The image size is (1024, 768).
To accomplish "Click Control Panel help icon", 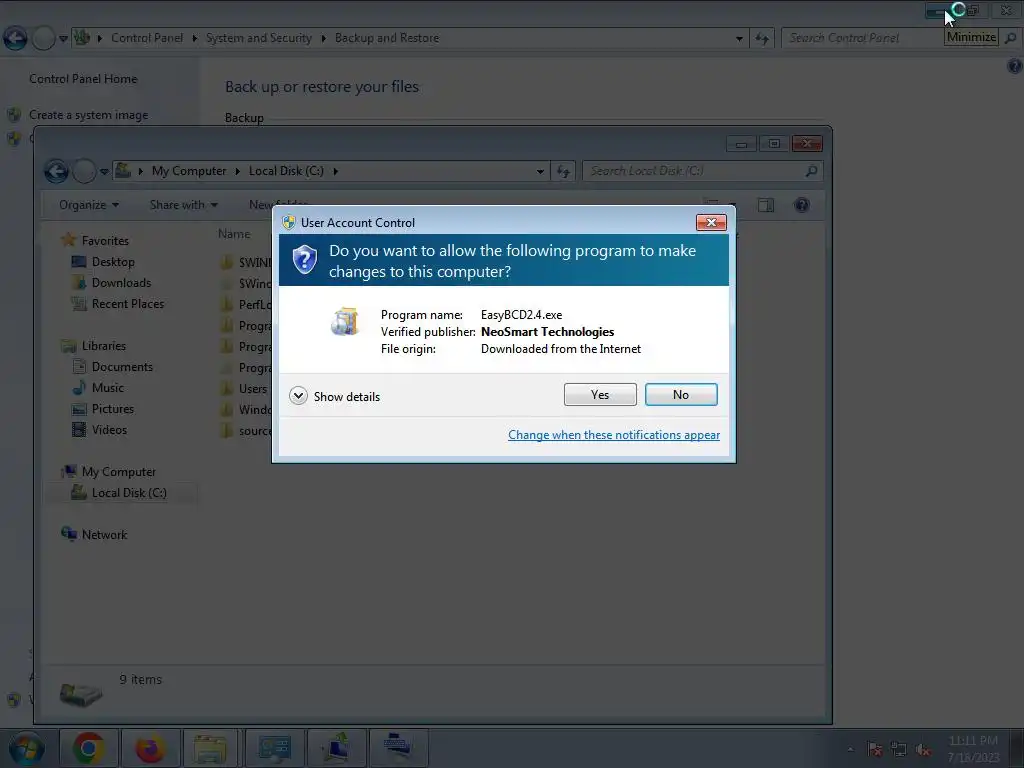I will 1014,66.
